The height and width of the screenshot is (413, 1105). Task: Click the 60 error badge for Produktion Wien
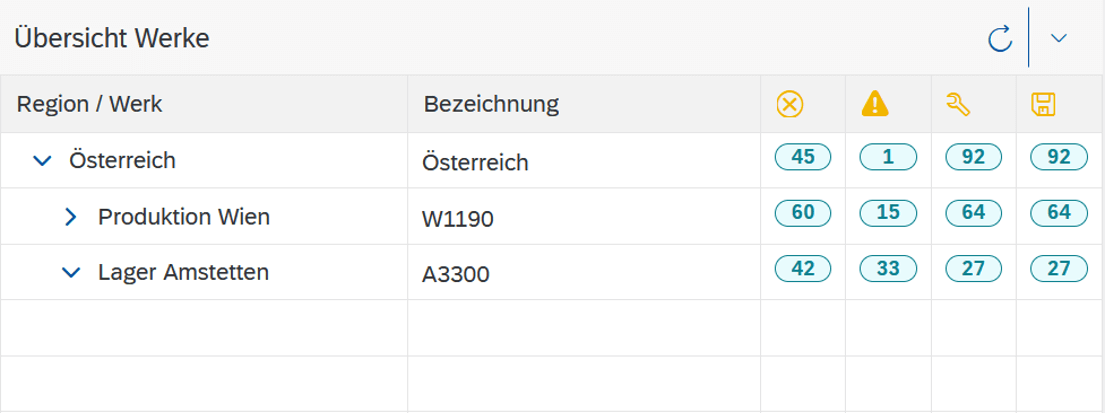(x=803, y=212)
